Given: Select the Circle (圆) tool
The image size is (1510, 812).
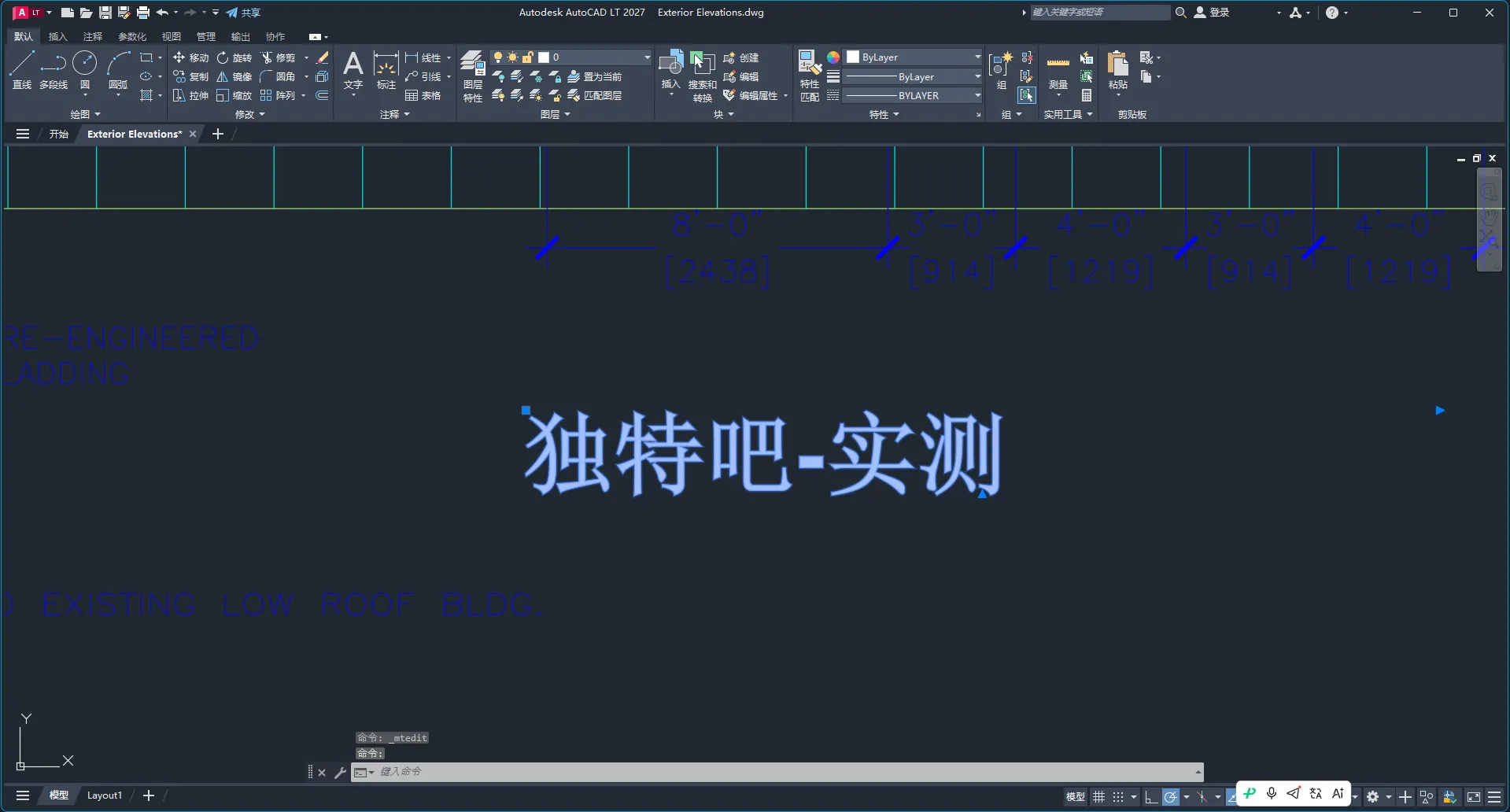Looking at the screenshot, I should [85, 69].
